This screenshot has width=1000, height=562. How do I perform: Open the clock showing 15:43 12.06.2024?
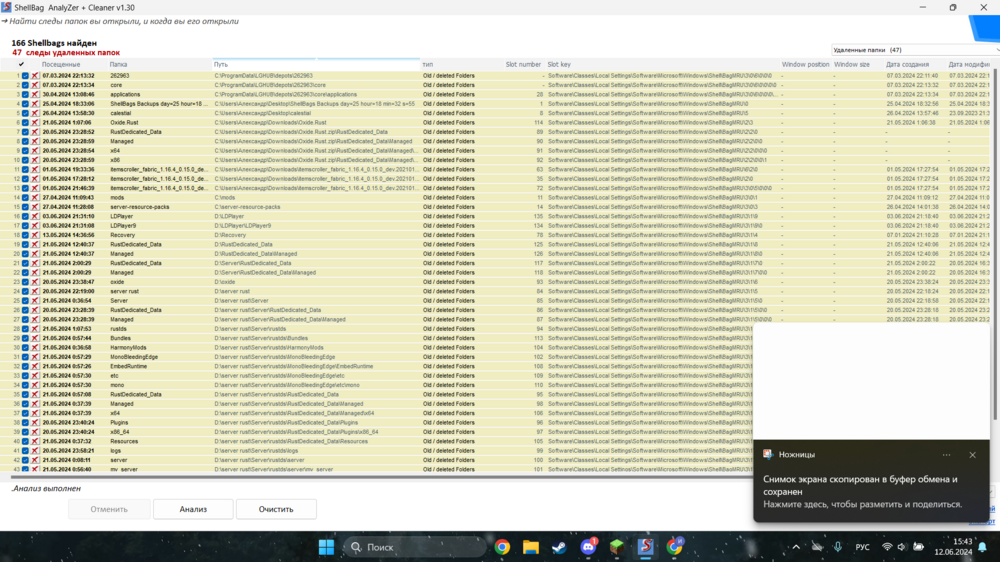click(x=953, y=547)
